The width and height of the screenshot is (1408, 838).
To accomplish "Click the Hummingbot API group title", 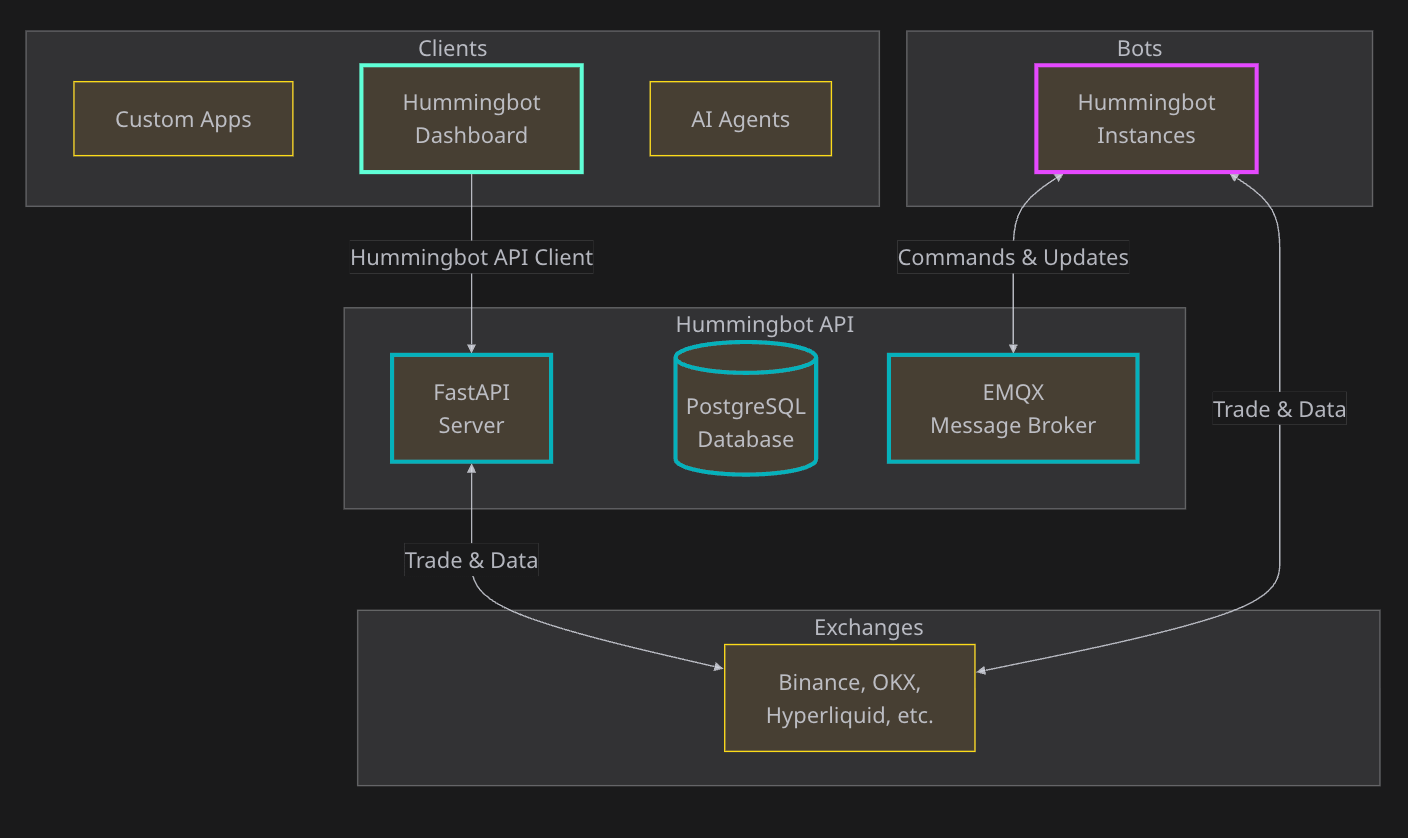I will [764, 324].
